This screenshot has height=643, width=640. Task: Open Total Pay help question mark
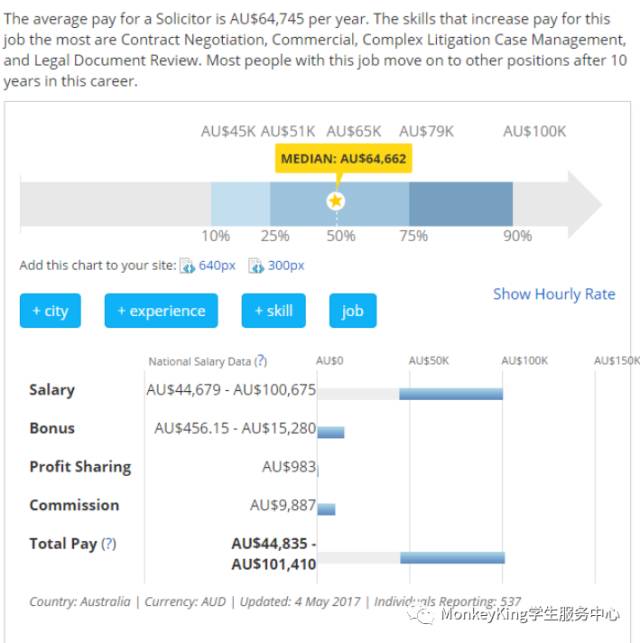(x=108, y=544)
